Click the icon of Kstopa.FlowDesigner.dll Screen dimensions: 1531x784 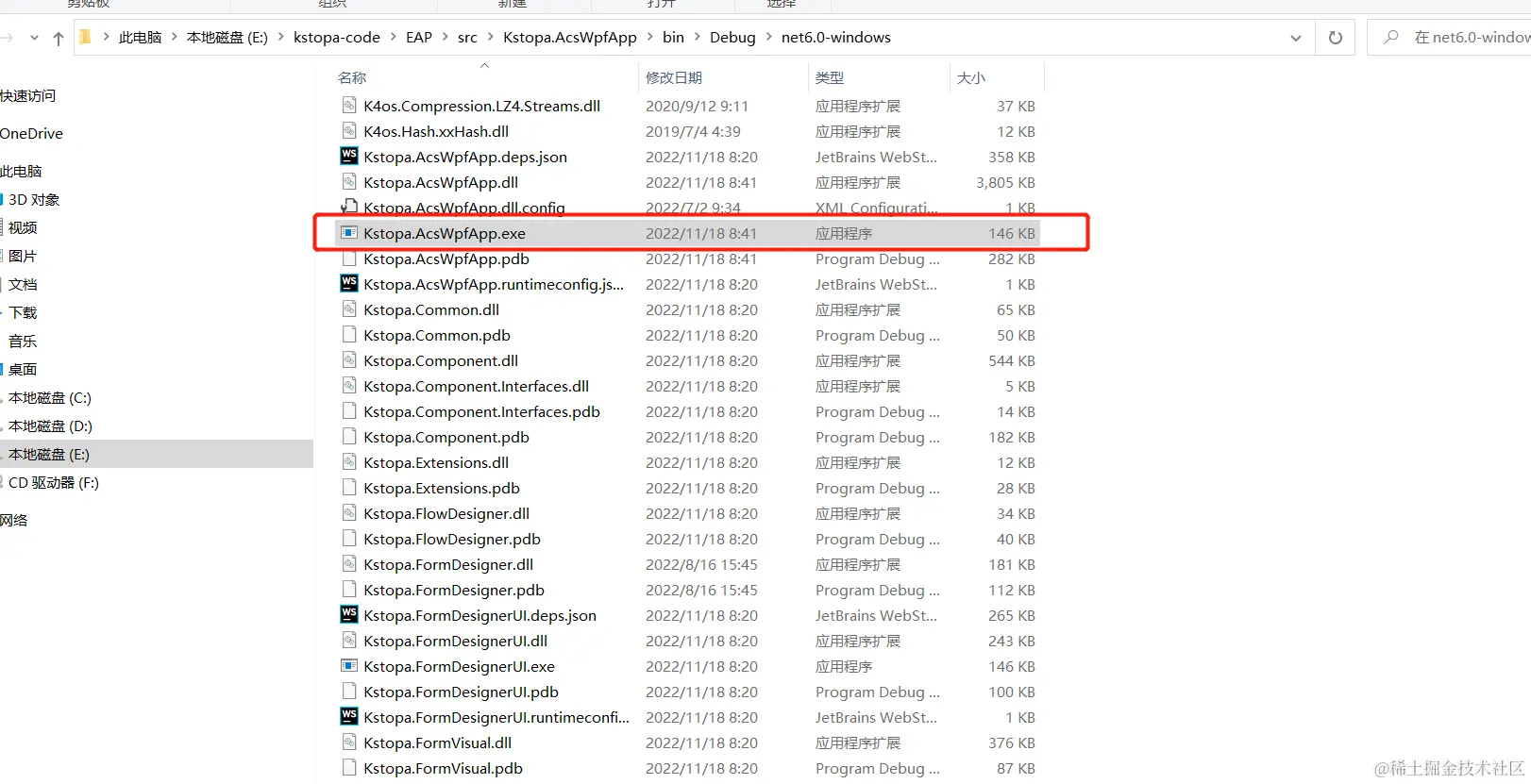349,513
